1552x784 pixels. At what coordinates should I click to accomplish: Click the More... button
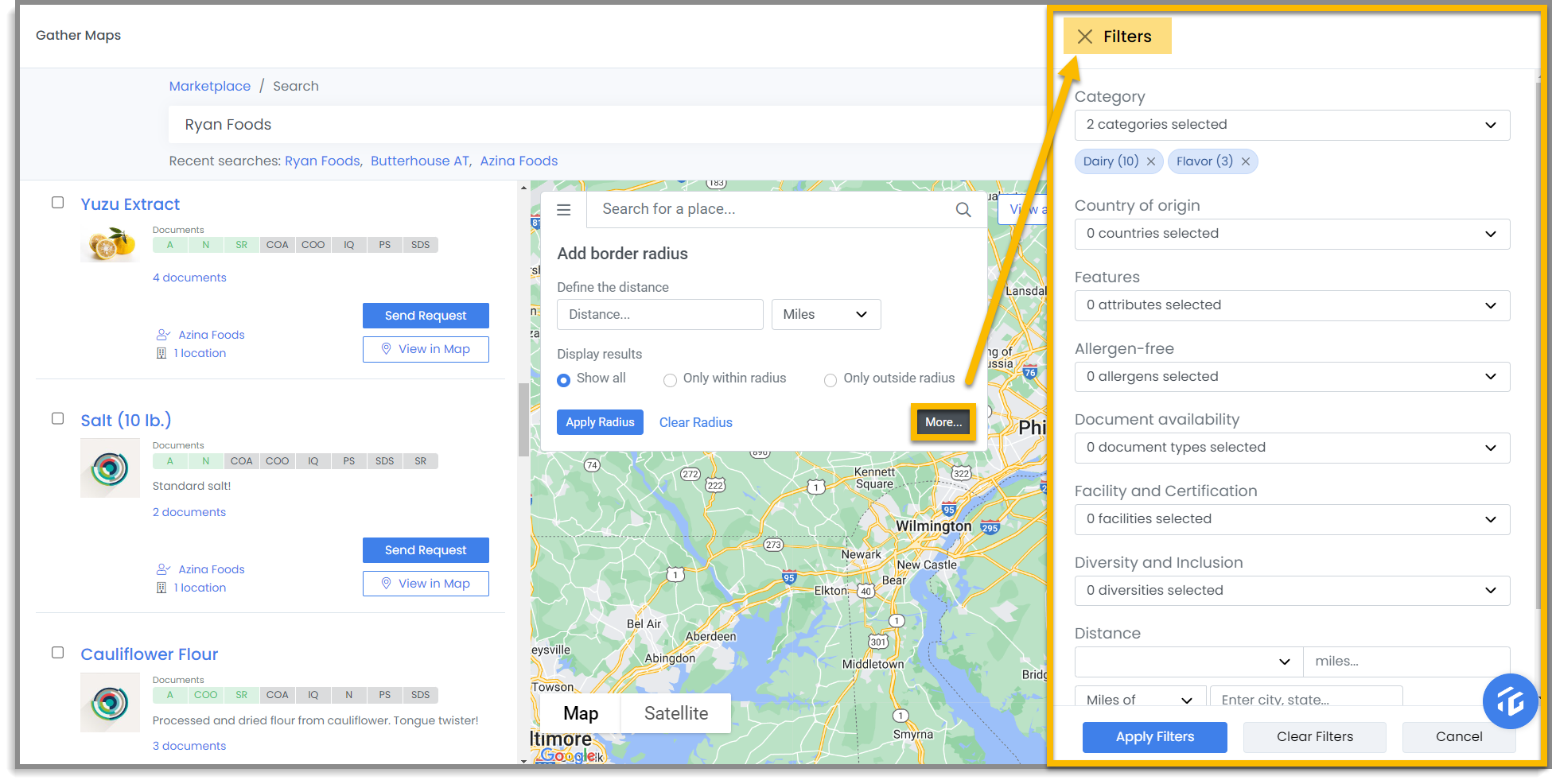coord(943,422)
